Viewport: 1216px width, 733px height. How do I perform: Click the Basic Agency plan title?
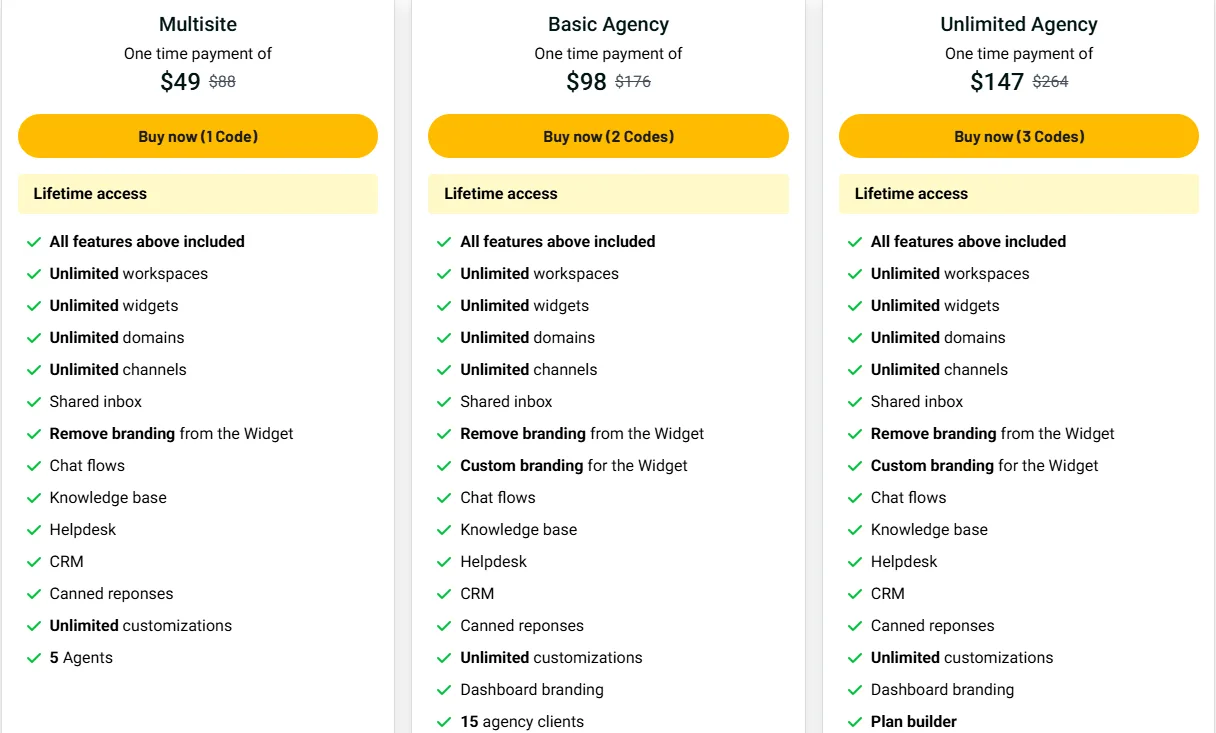608,24
